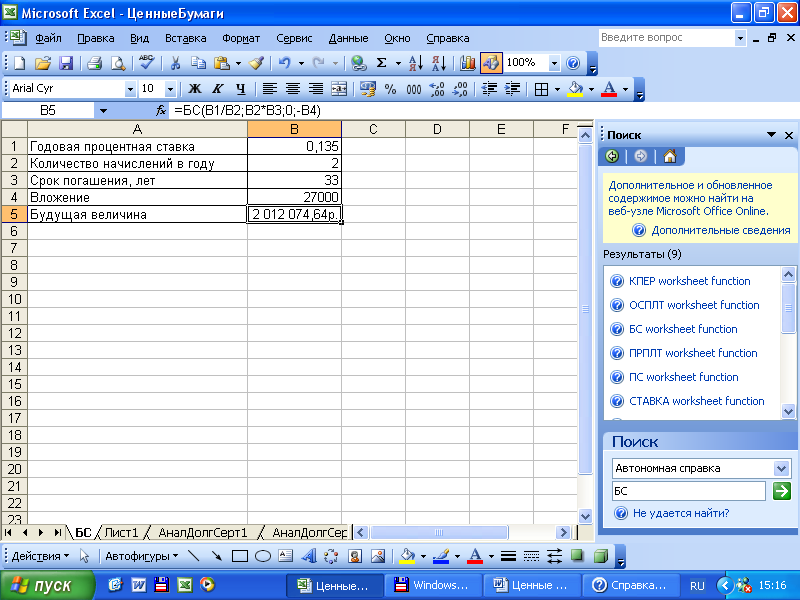This screenshot has height=600, width=800.
Task: Copy selection using the Copy icon
Action: pos(198,63)
